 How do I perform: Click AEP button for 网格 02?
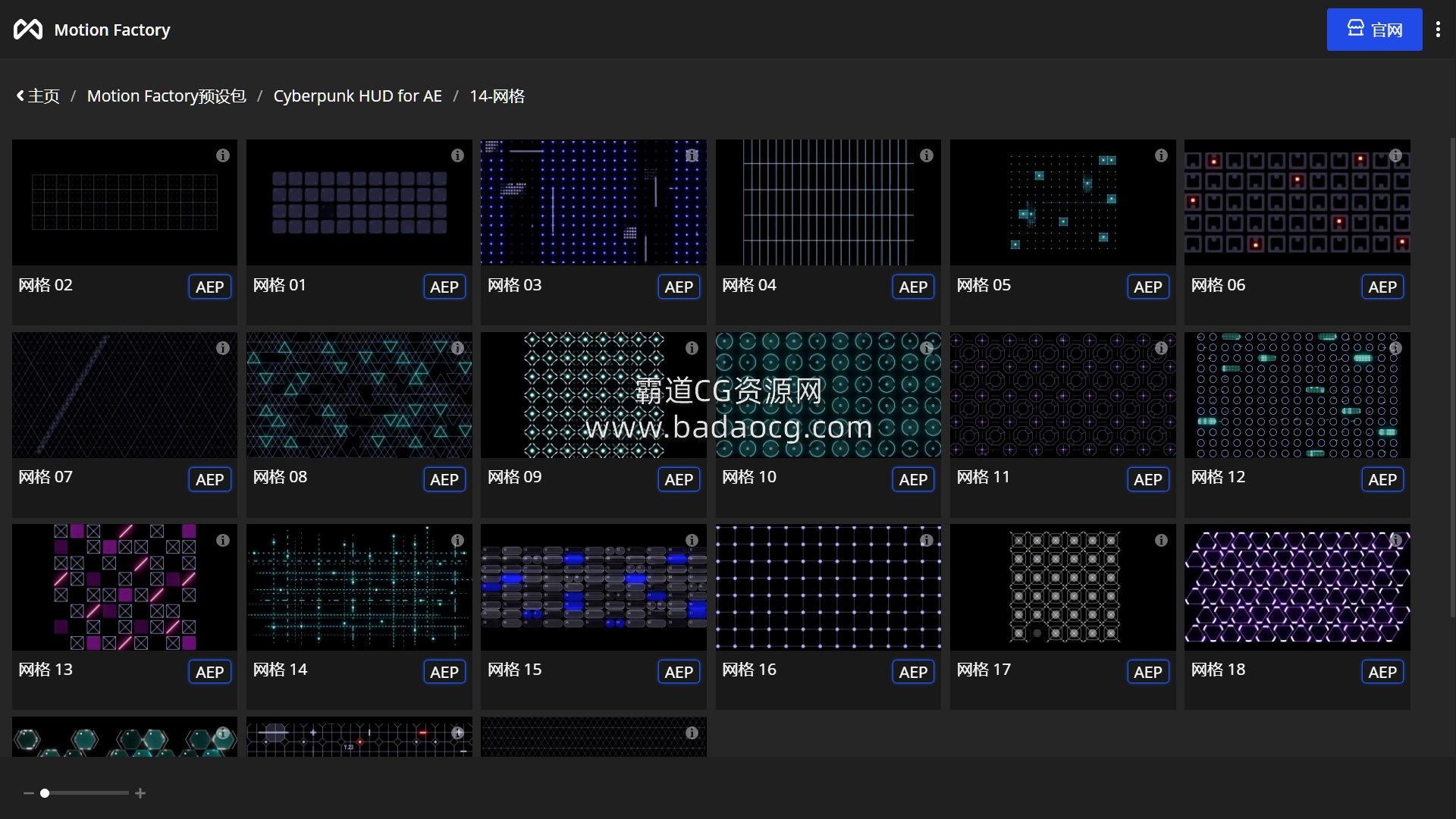tap(209, 287)
